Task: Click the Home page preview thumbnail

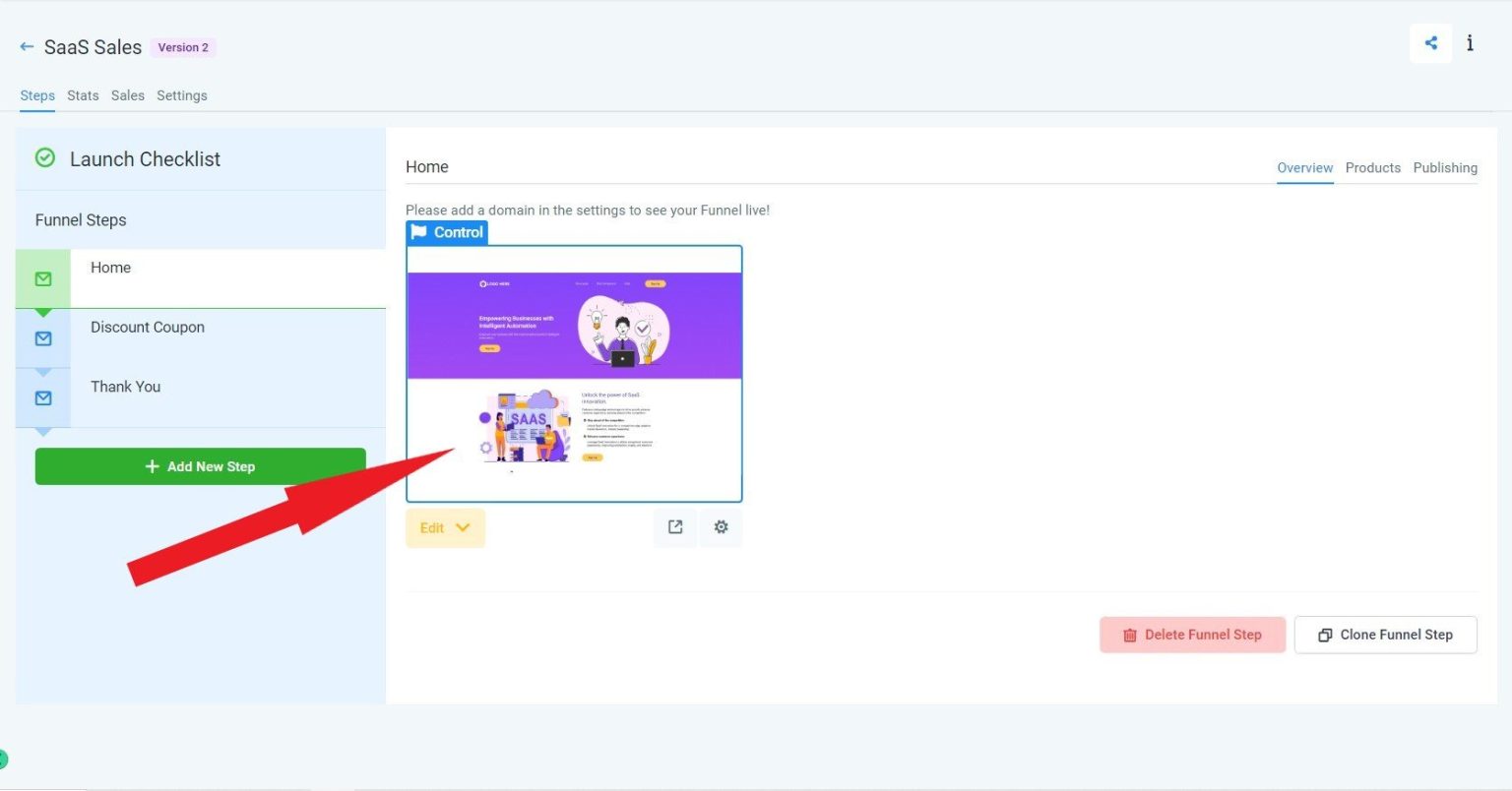Action: [574, 374]
